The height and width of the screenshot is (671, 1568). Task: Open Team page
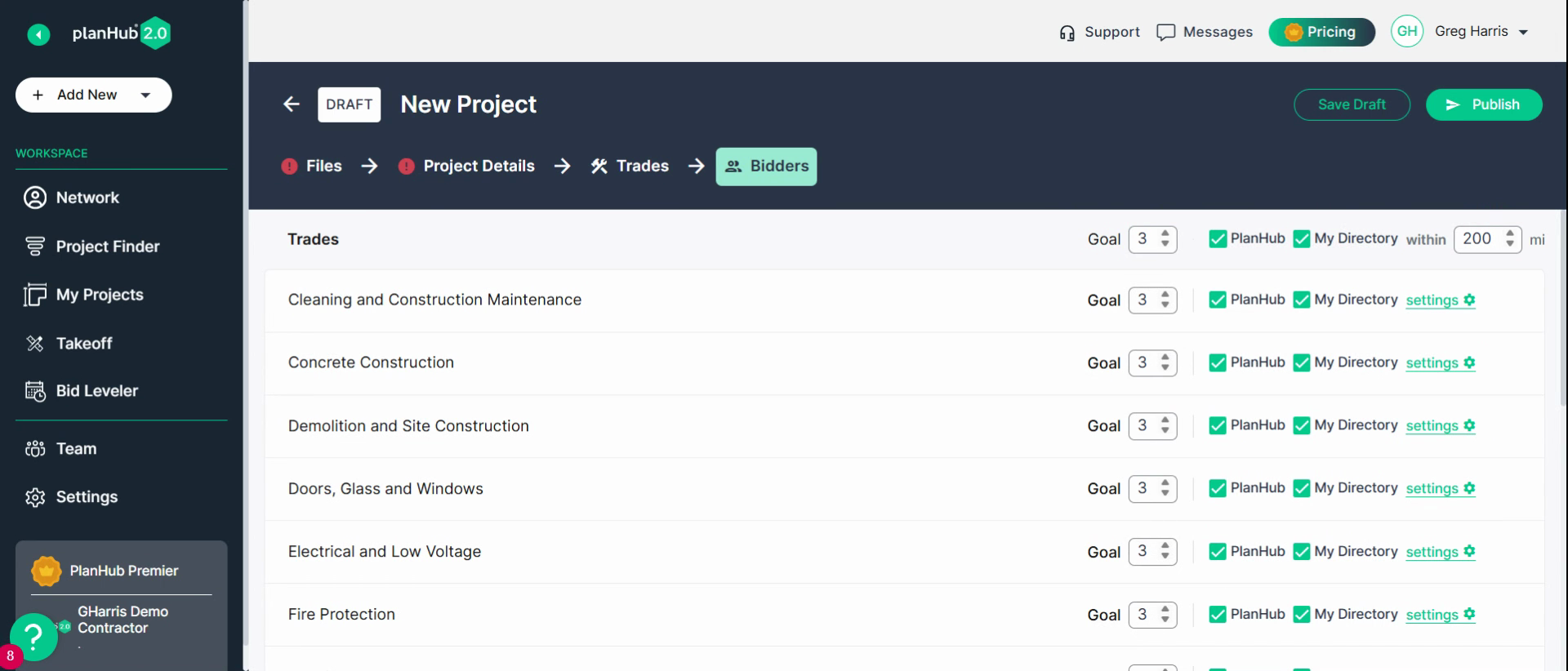coord(76,449)
